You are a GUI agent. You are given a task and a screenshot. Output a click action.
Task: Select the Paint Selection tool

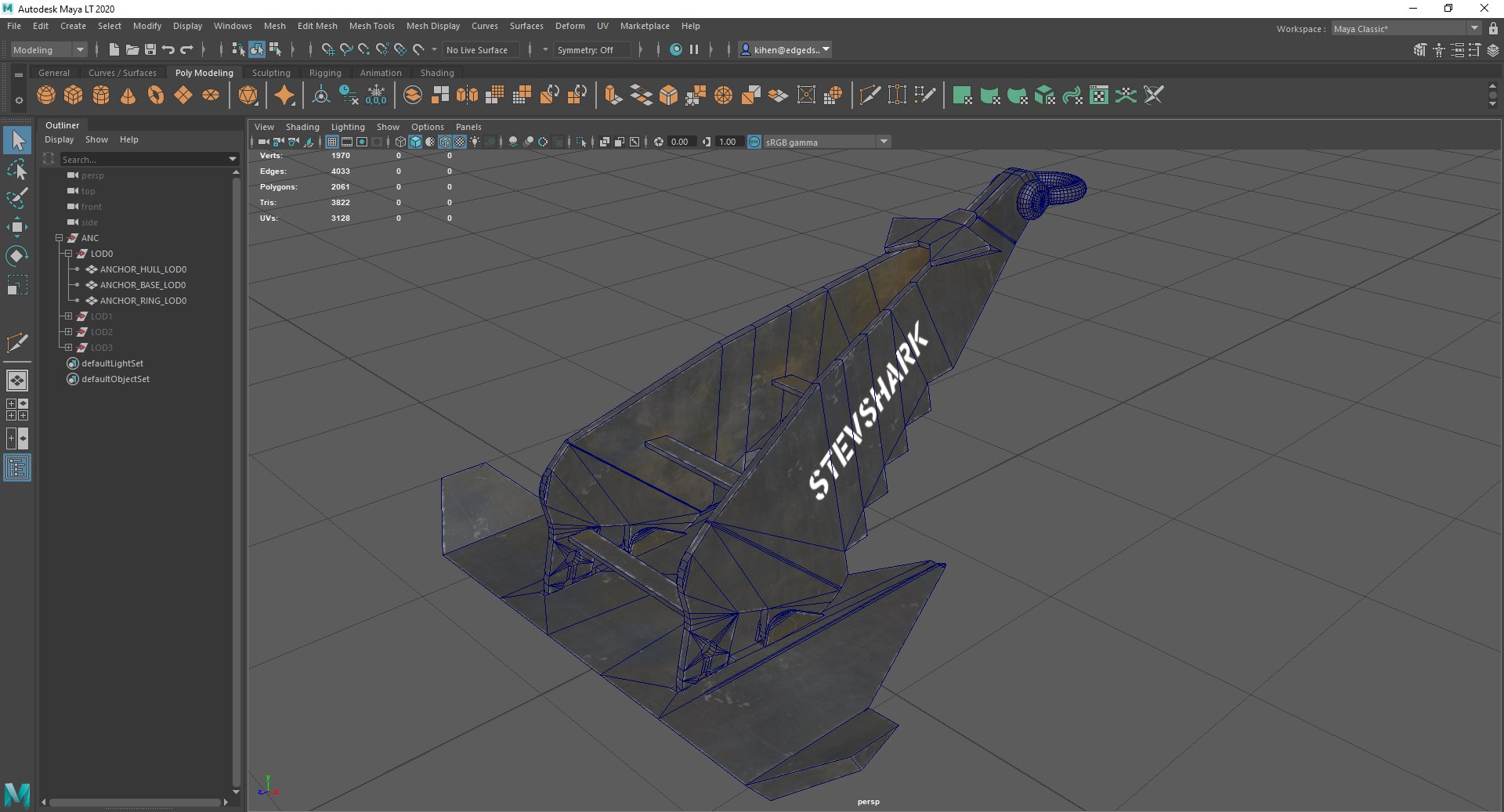[x=17, y=197]
